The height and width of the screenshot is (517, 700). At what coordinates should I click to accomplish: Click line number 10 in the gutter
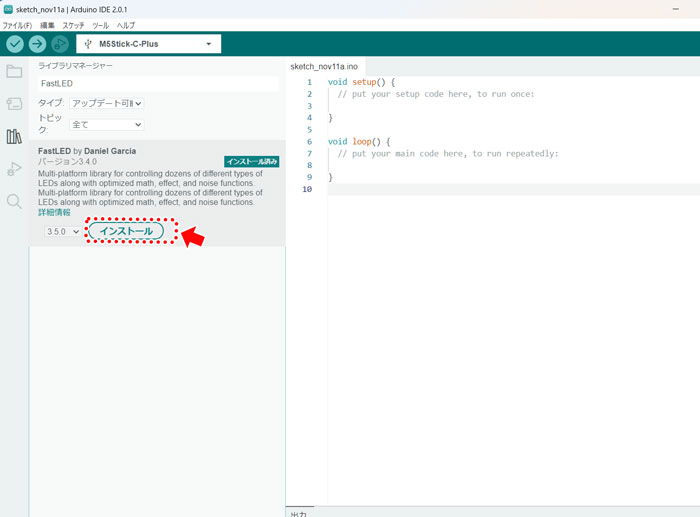click(307, 189)
